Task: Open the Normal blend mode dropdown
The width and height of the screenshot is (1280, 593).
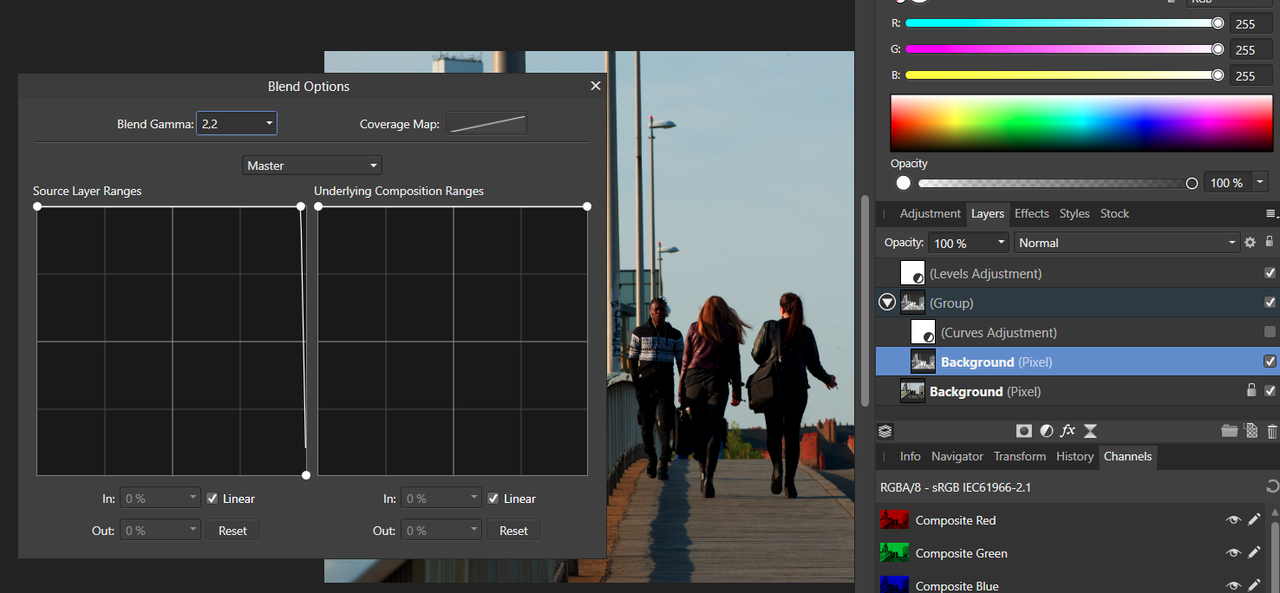Action: tap(1127, 243)
